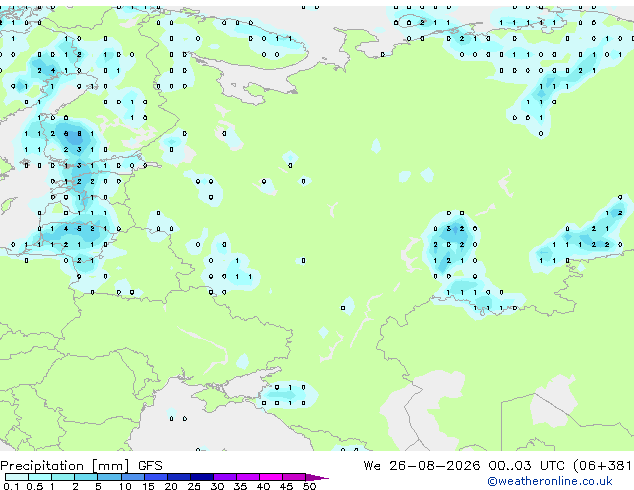Click the "(06+381" forecast run label
This screenshot has height=490, width=634.
click(602, 466)
